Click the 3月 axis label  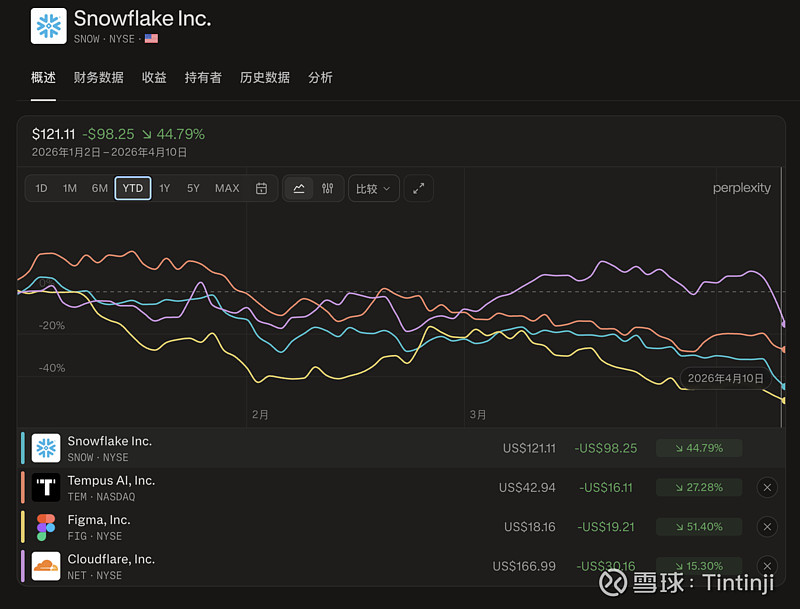(x=478, y=415)
